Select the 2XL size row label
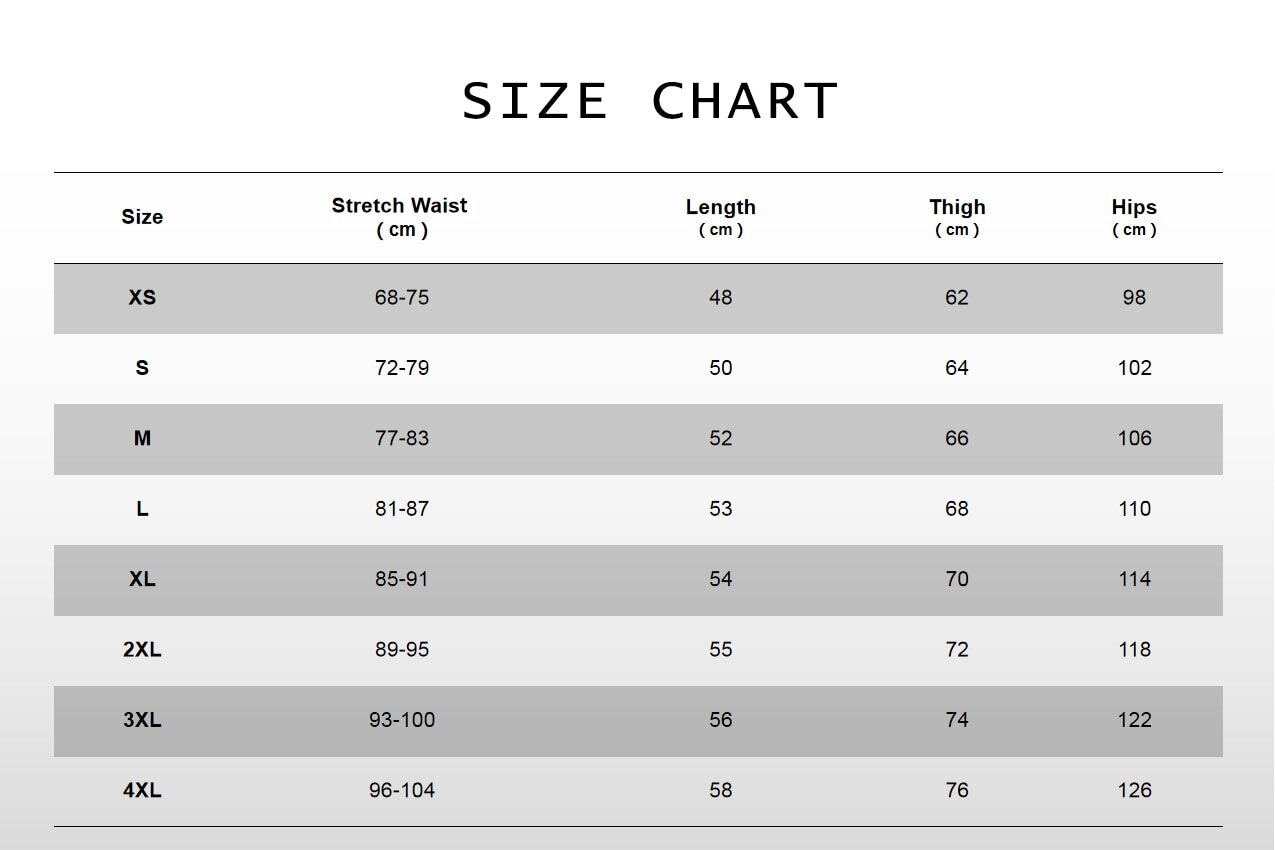Image resolution: width=1275 pixels, height=850 pixels. point(142,650)
